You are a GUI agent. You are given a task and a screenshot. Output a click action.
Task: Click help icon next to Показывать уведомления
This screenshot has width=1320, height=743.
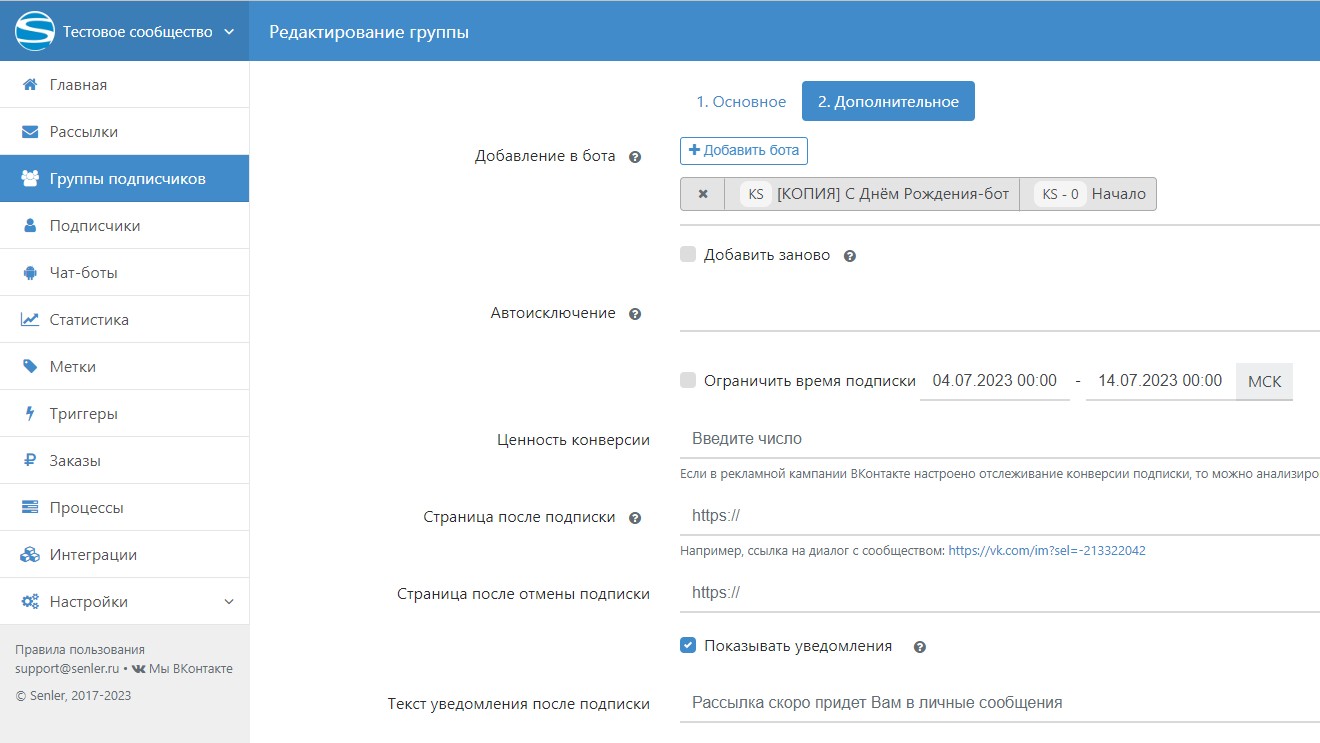tap(920, 647)
